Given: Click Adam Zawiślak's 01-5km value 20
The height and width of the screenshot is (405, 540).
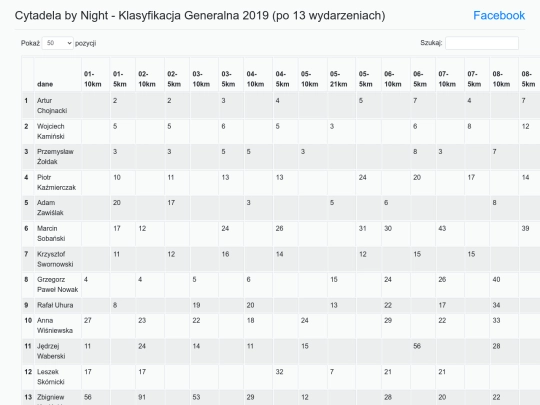Looking at the screenshot, I should pos(117,202).
